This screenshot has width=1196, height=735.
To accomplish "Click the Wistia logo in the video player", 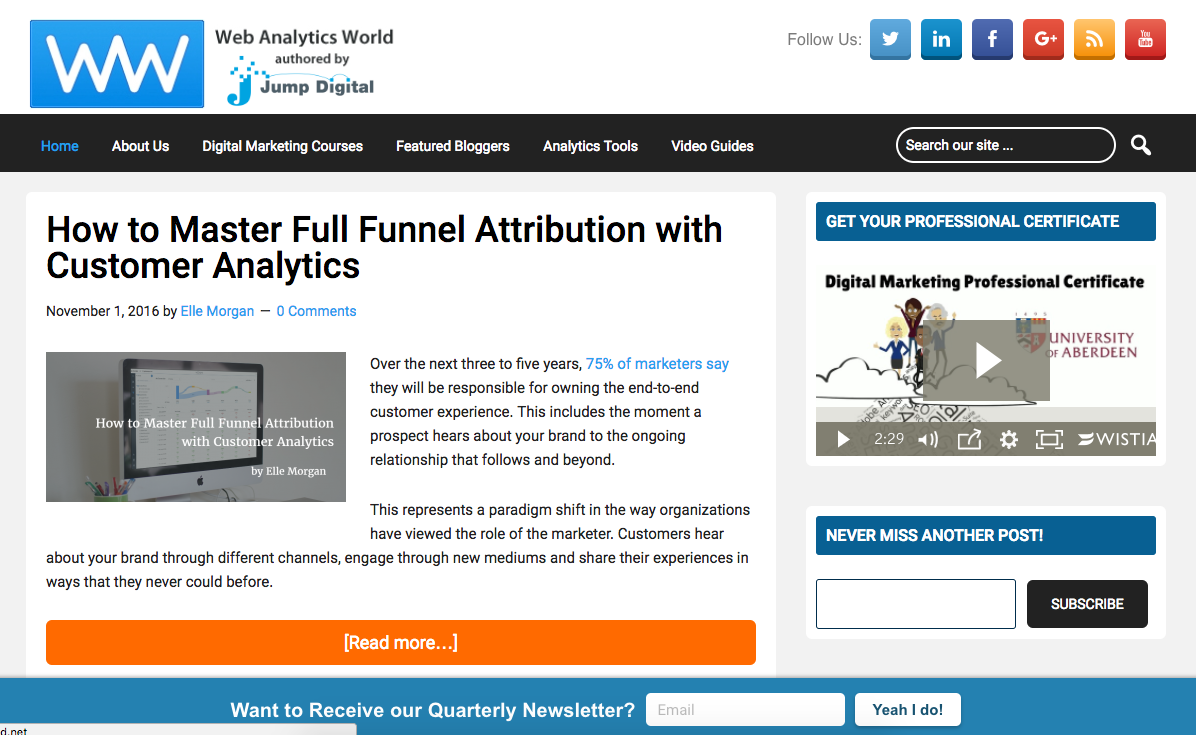I will tap(1113, 439).
